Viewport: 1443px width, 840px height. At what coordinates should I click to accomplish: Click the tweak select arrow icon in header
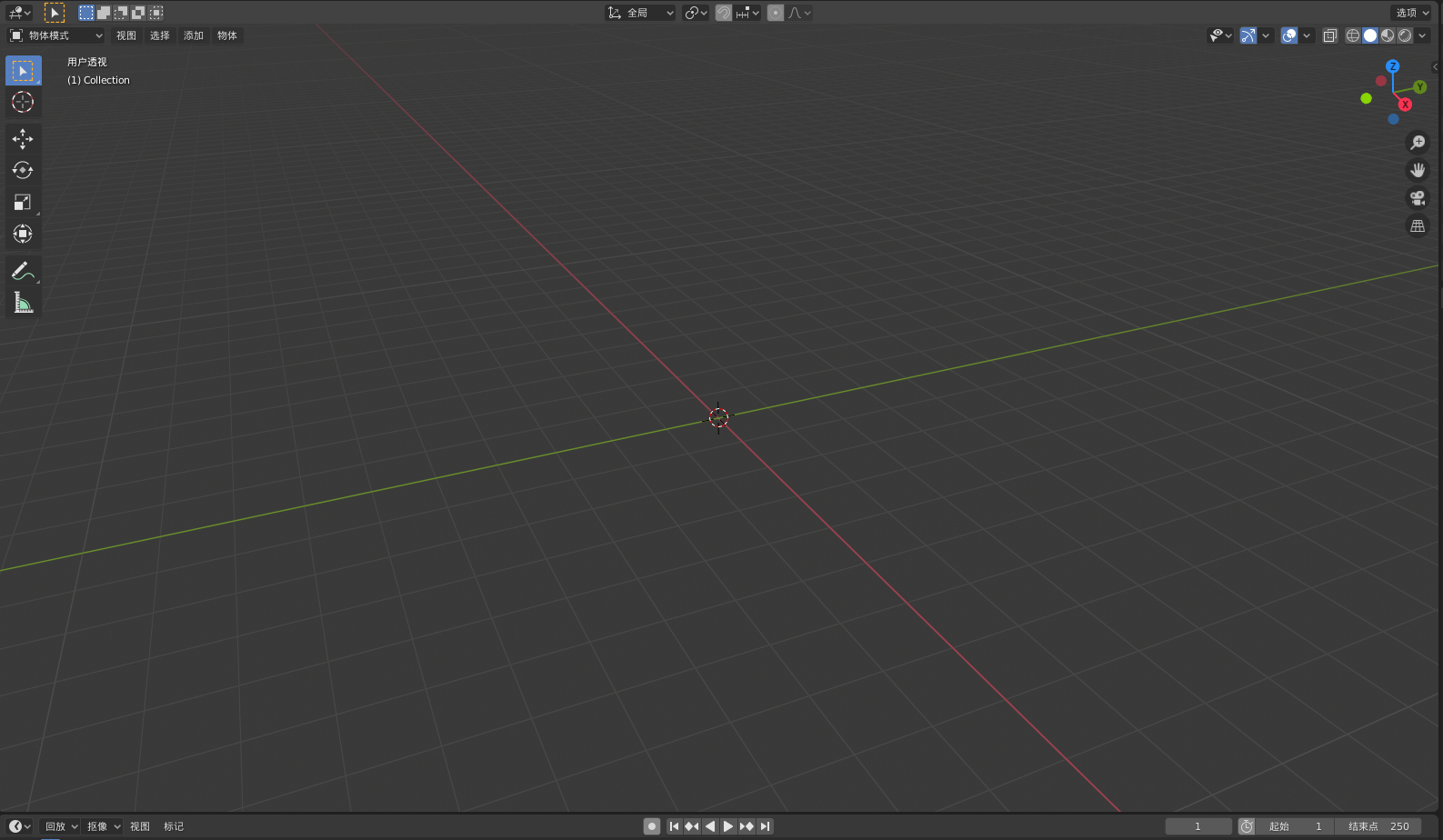[x=55, y=13]
